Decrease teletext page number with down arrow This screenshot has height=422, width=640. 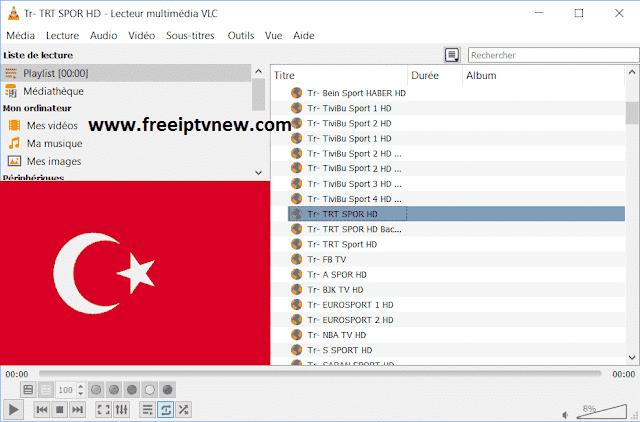point(81,393)
